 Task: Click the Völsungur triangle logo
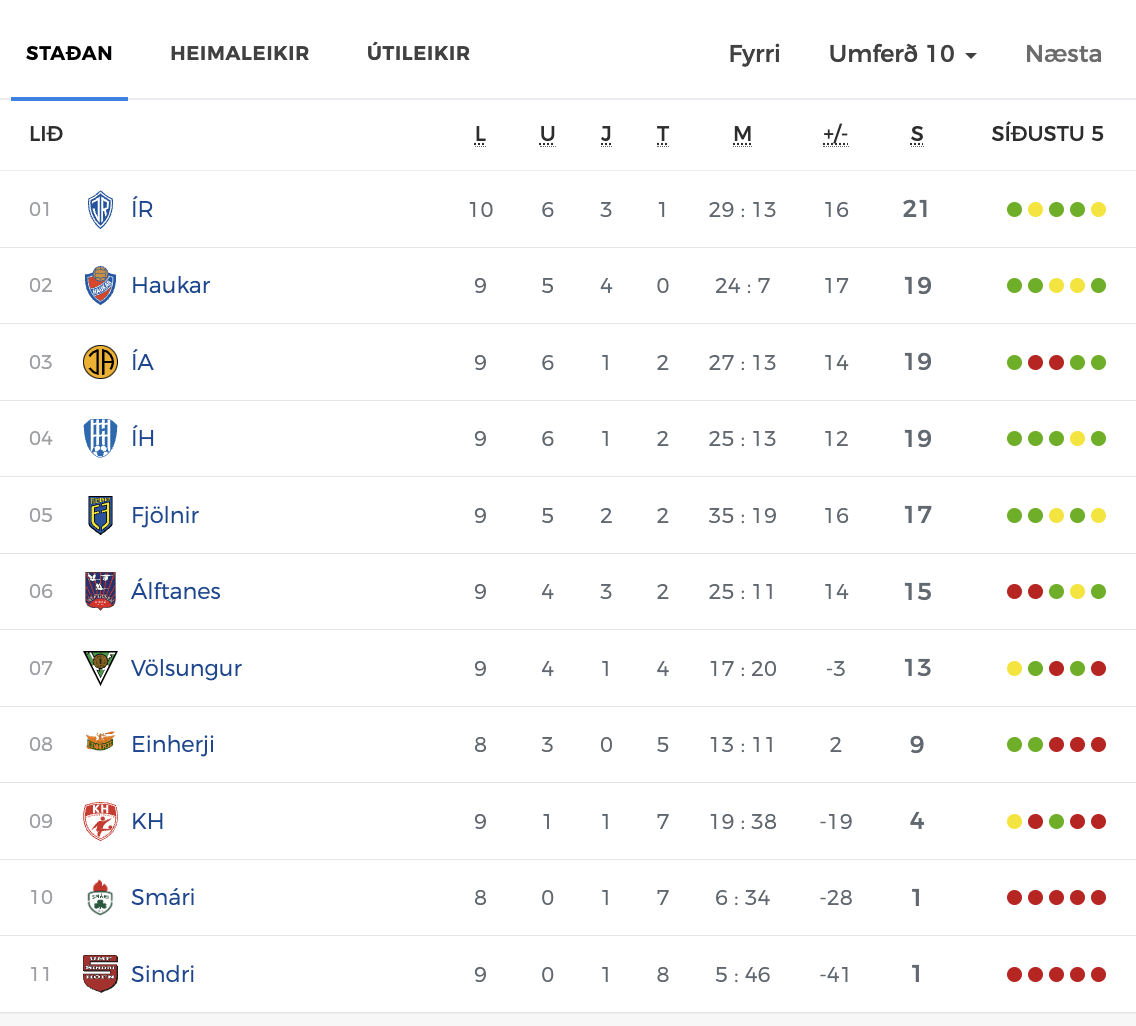100,668
